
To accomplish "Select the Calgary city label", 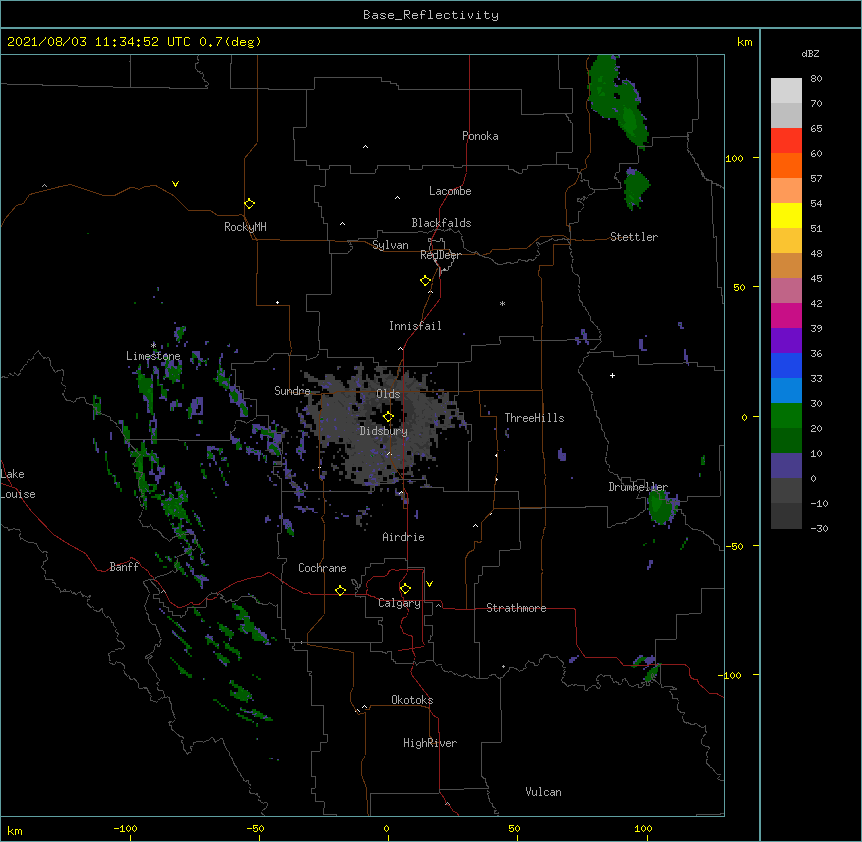I will [399, 603].
